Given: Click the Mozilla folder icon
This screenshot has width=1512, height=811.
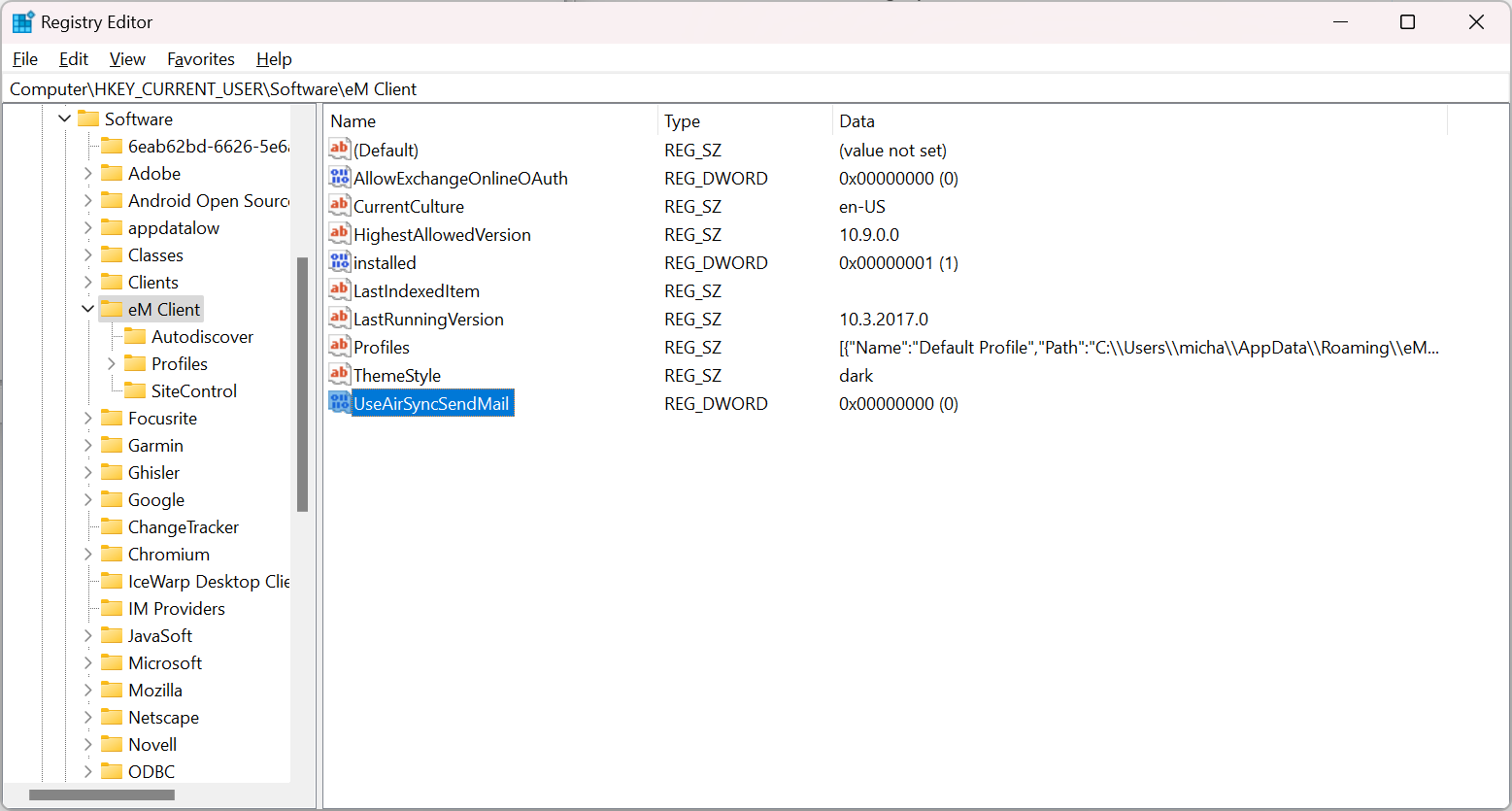Looking at the screenshot, I should tap(112, 690).
